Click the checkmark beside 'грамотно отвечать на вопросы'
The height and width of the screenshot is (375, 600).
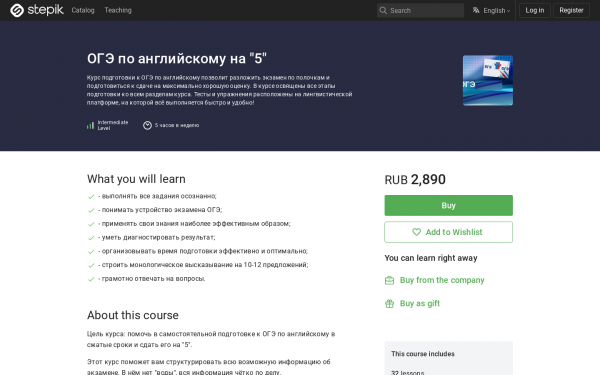pyautogui.click(x=91, y=279)
